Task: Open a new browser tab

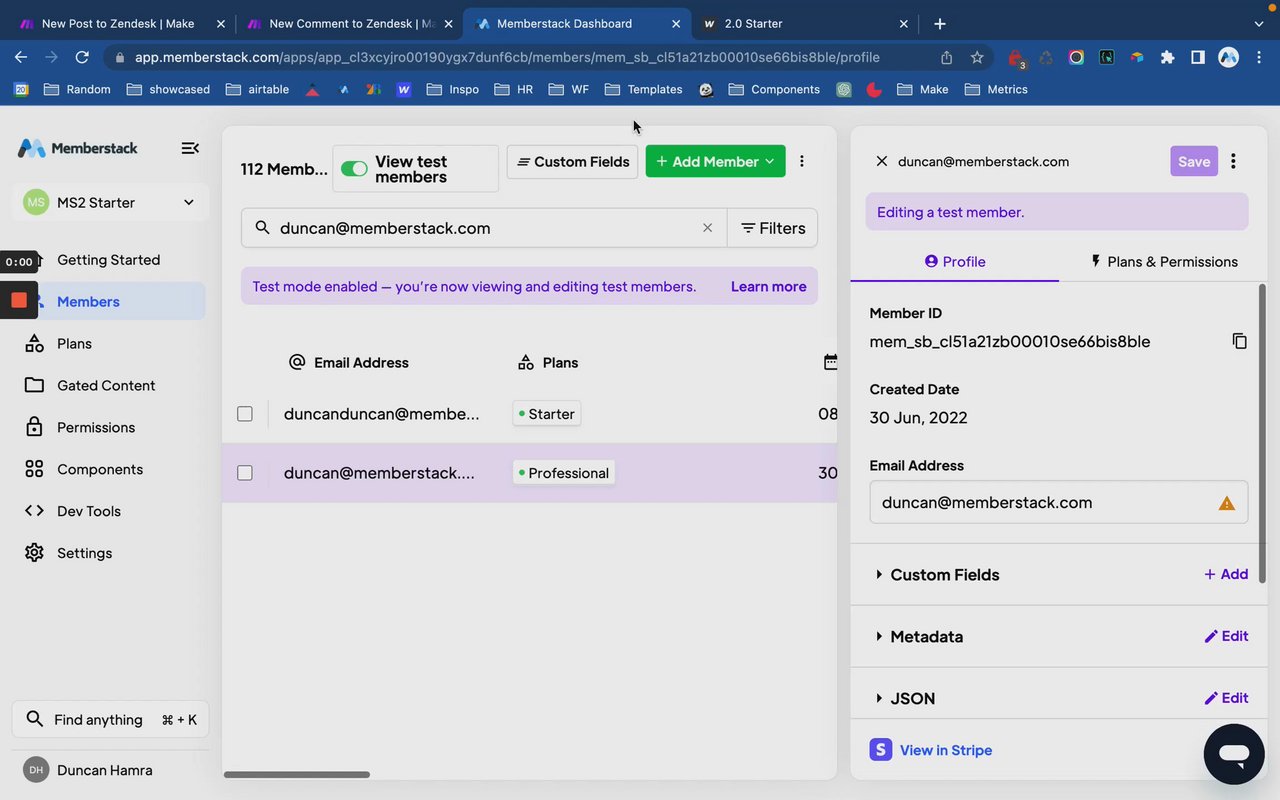Action: click(x=939, y=23)
